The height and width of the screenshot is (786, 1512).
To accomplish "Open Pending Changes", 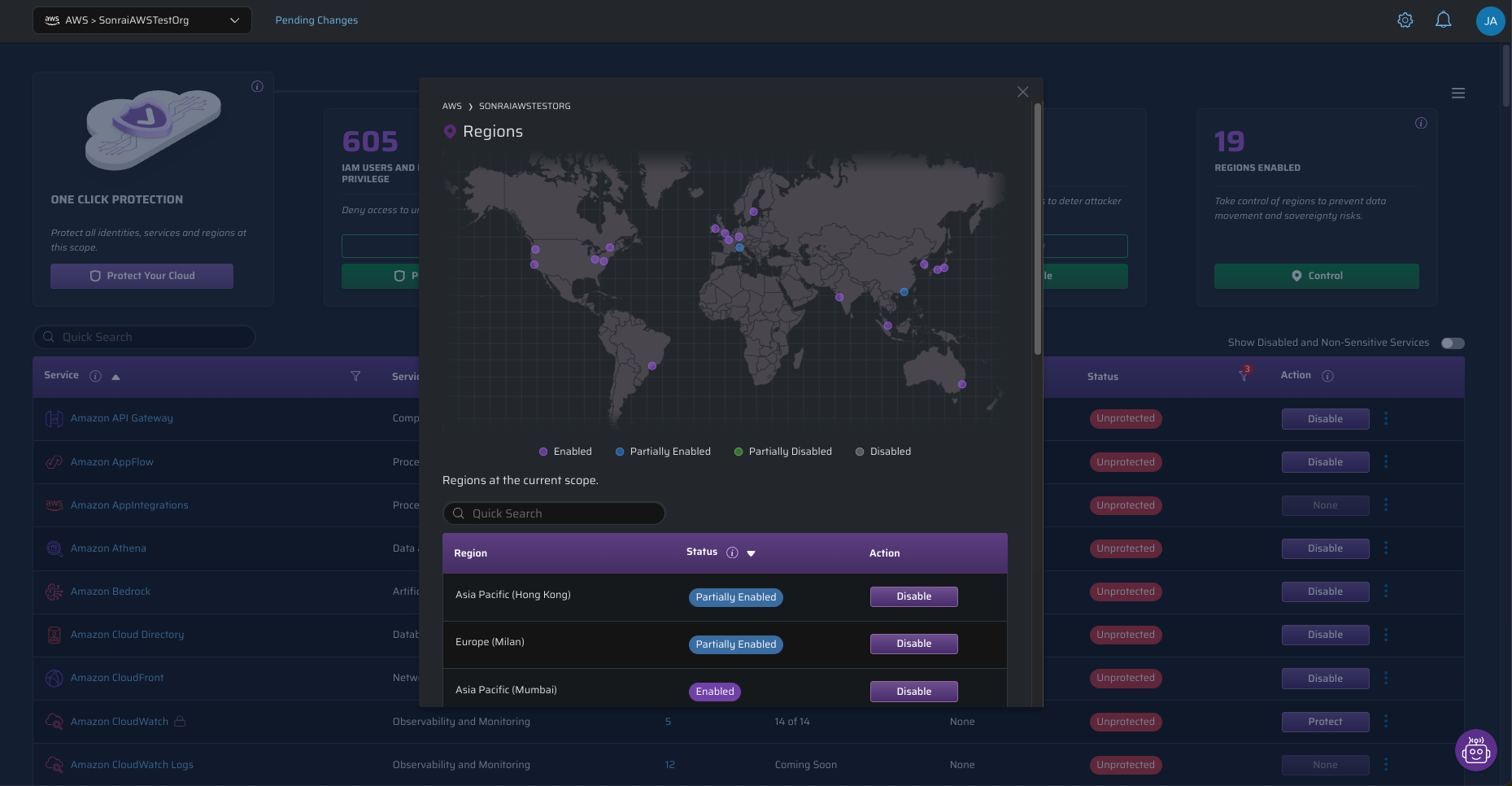I will coord(316,20).
